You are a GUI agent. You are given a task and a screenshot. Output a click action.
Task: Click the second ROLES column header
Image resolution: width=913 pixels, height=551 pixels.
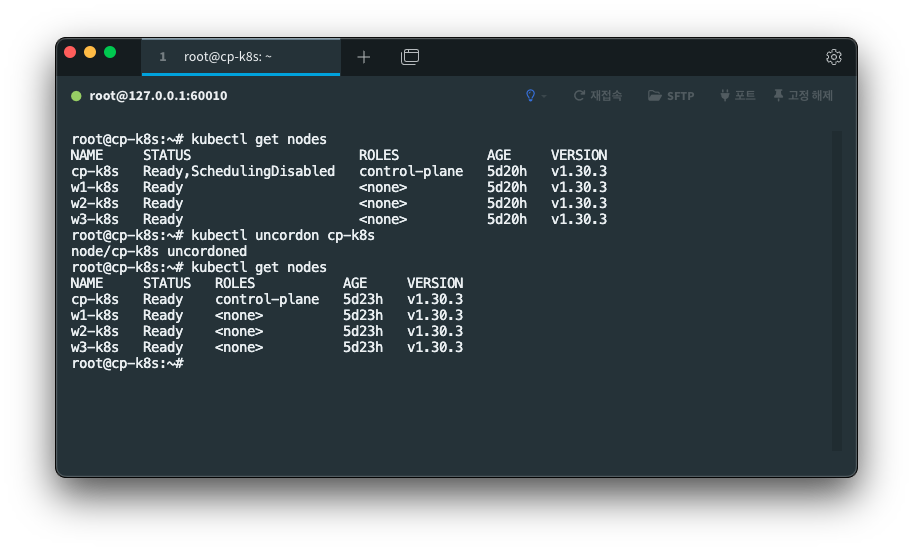pyautogui.click(x=235, y=284)
